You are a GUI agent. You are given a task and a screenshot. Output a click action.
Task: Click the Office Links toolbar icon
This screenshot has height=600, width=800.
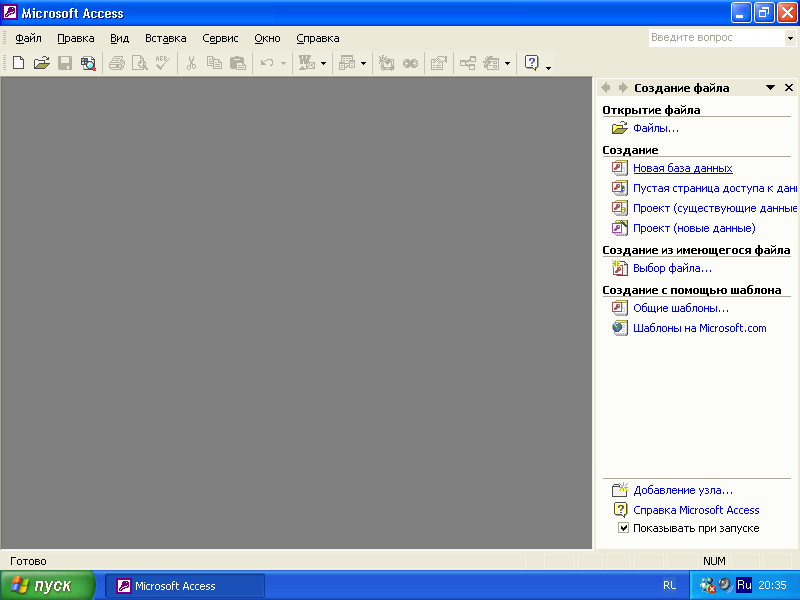pyautogui.click(x=307, y=63)
